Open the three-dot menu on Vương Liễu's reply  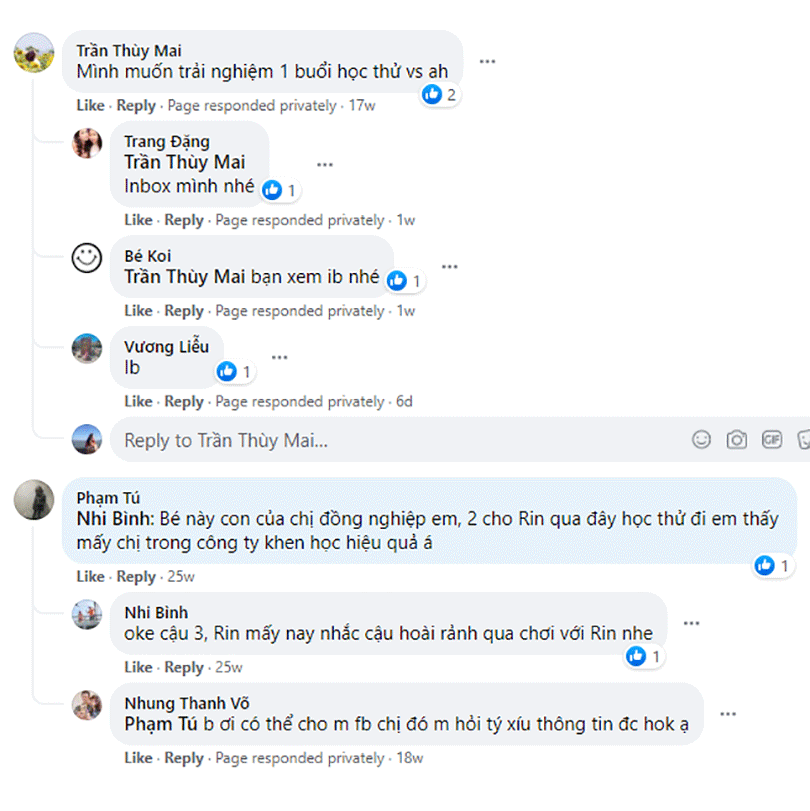coord(280,357)
